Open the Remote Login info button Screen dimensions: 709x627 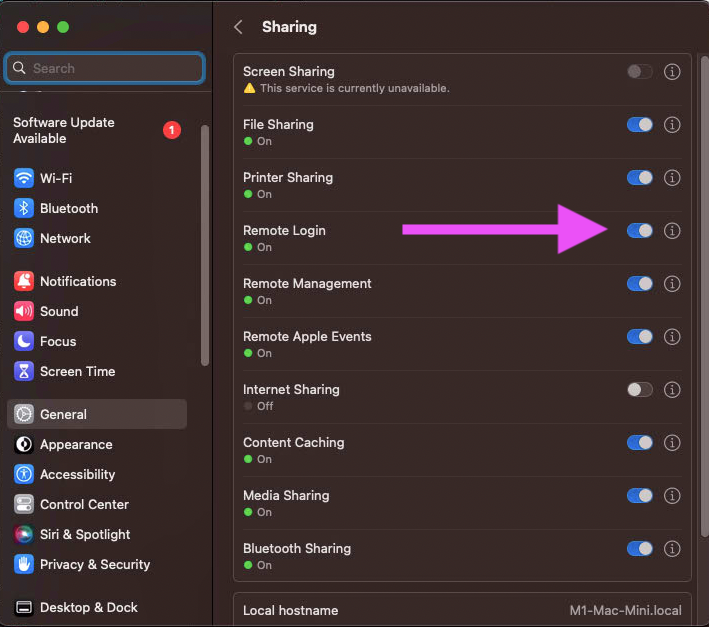tap(672, 231)
